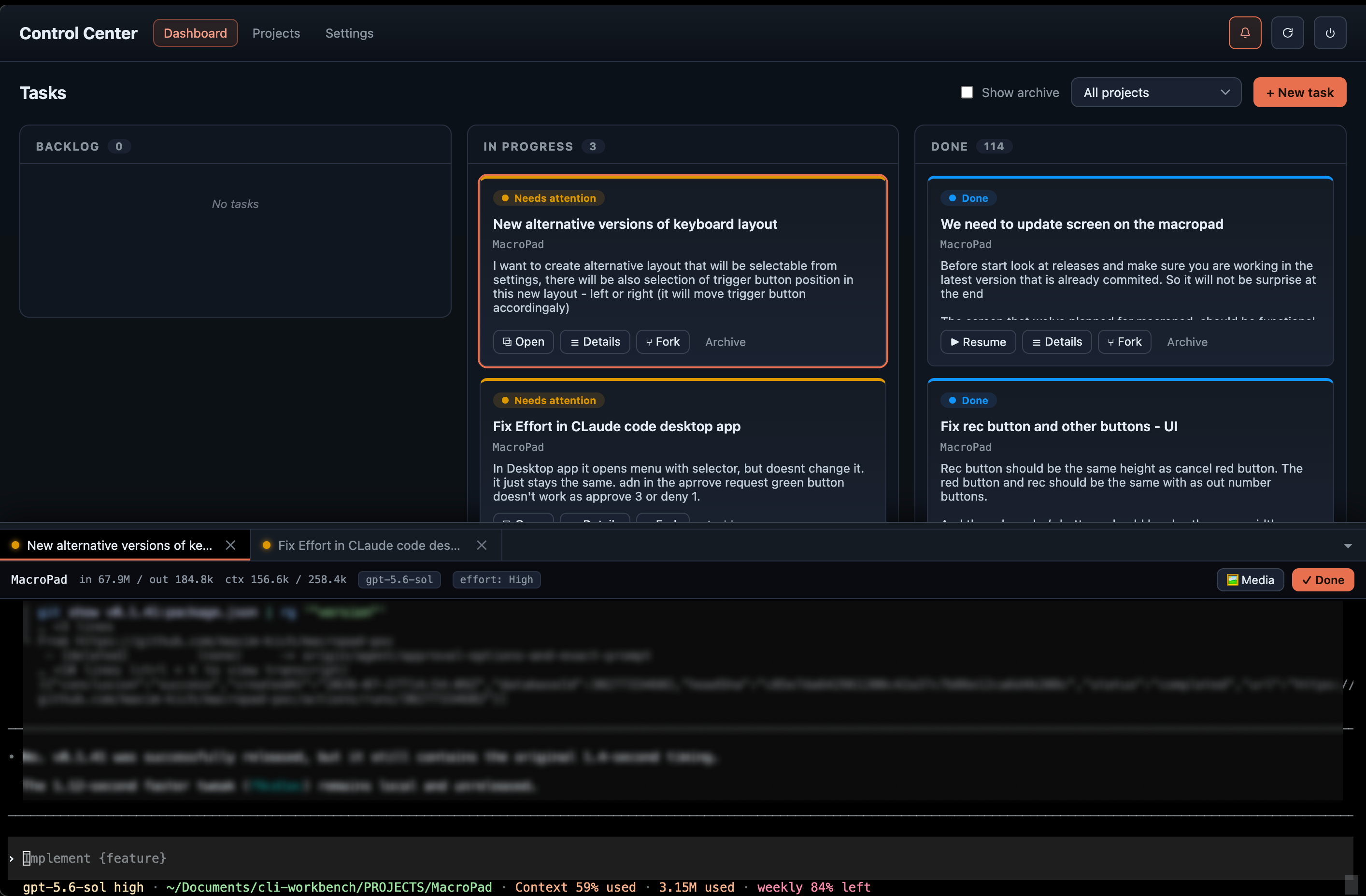Click the 'Fix Effort in CLaude code desktop app' card title
Screen dimensions: 1366x896
coord(617,426)
